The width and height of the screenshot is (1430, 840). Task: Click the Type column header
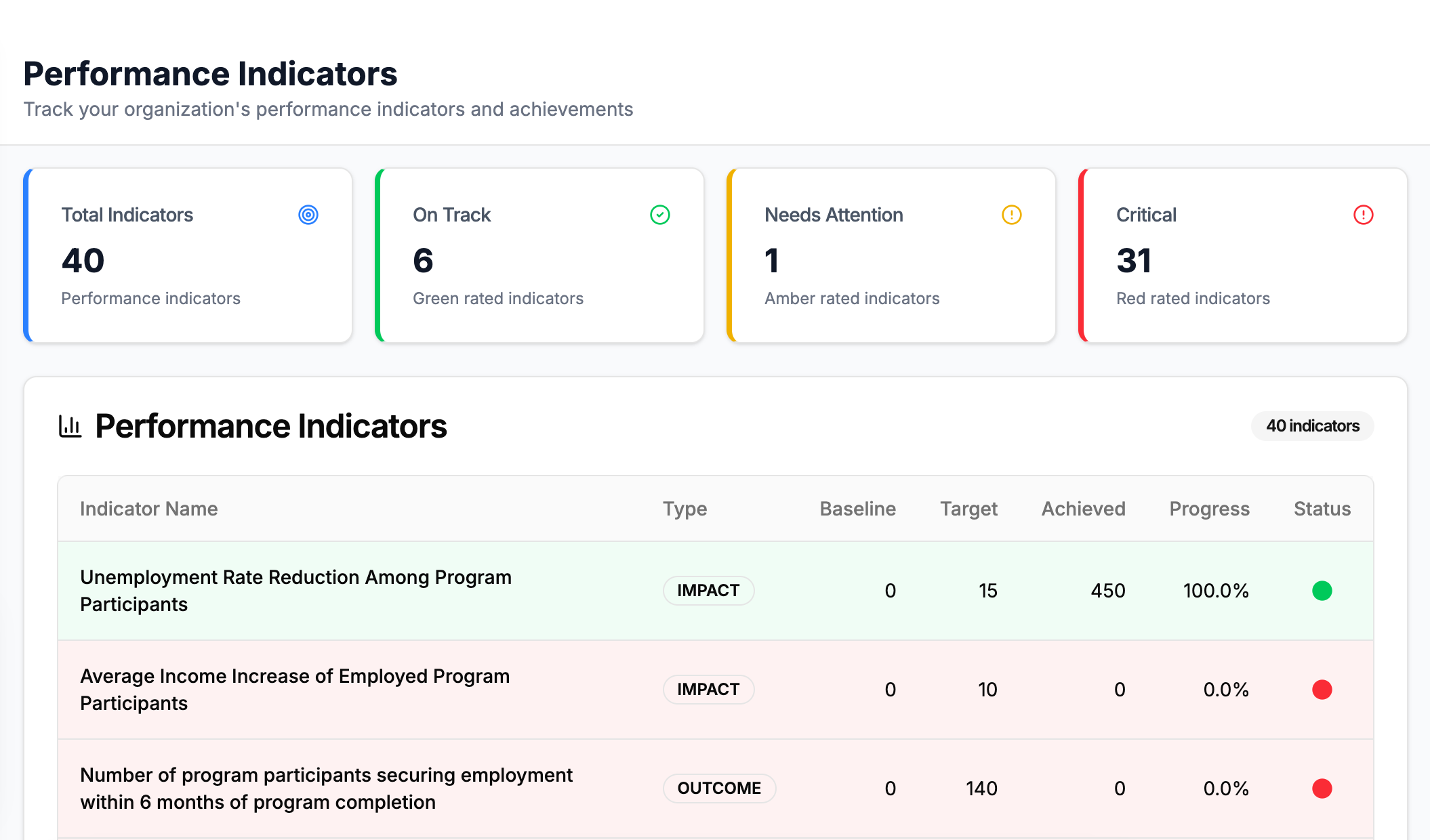click(685, 509)
